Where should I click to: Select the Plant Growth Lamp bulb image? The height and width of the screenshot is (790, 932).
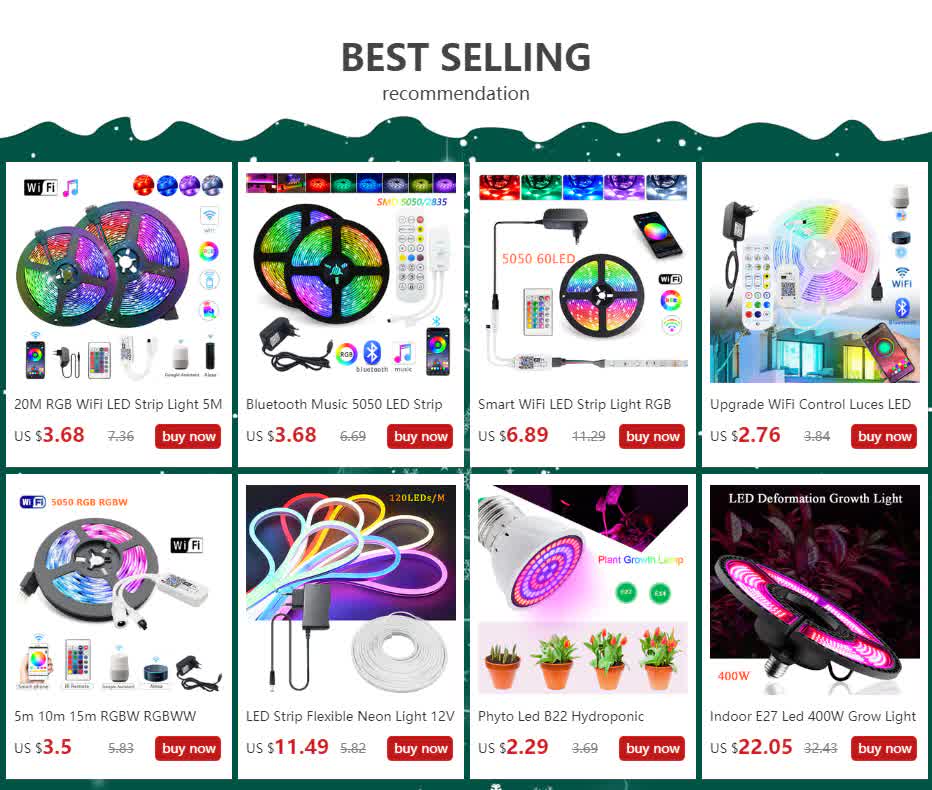582,590
